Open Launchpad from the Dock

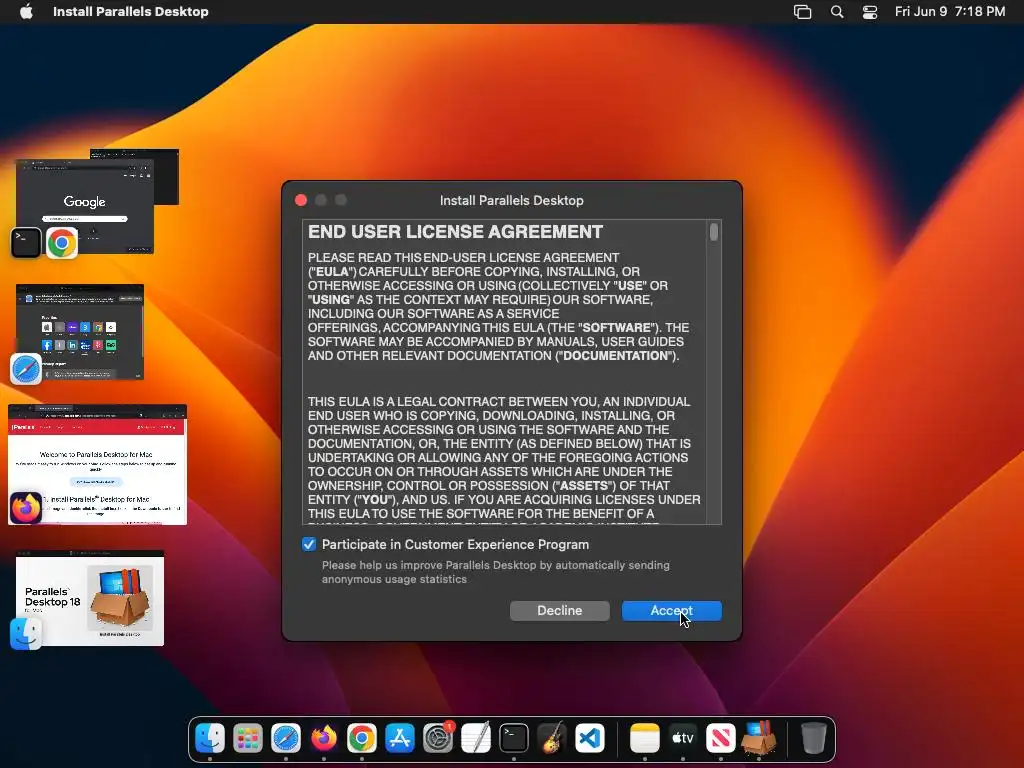(248, 738)
